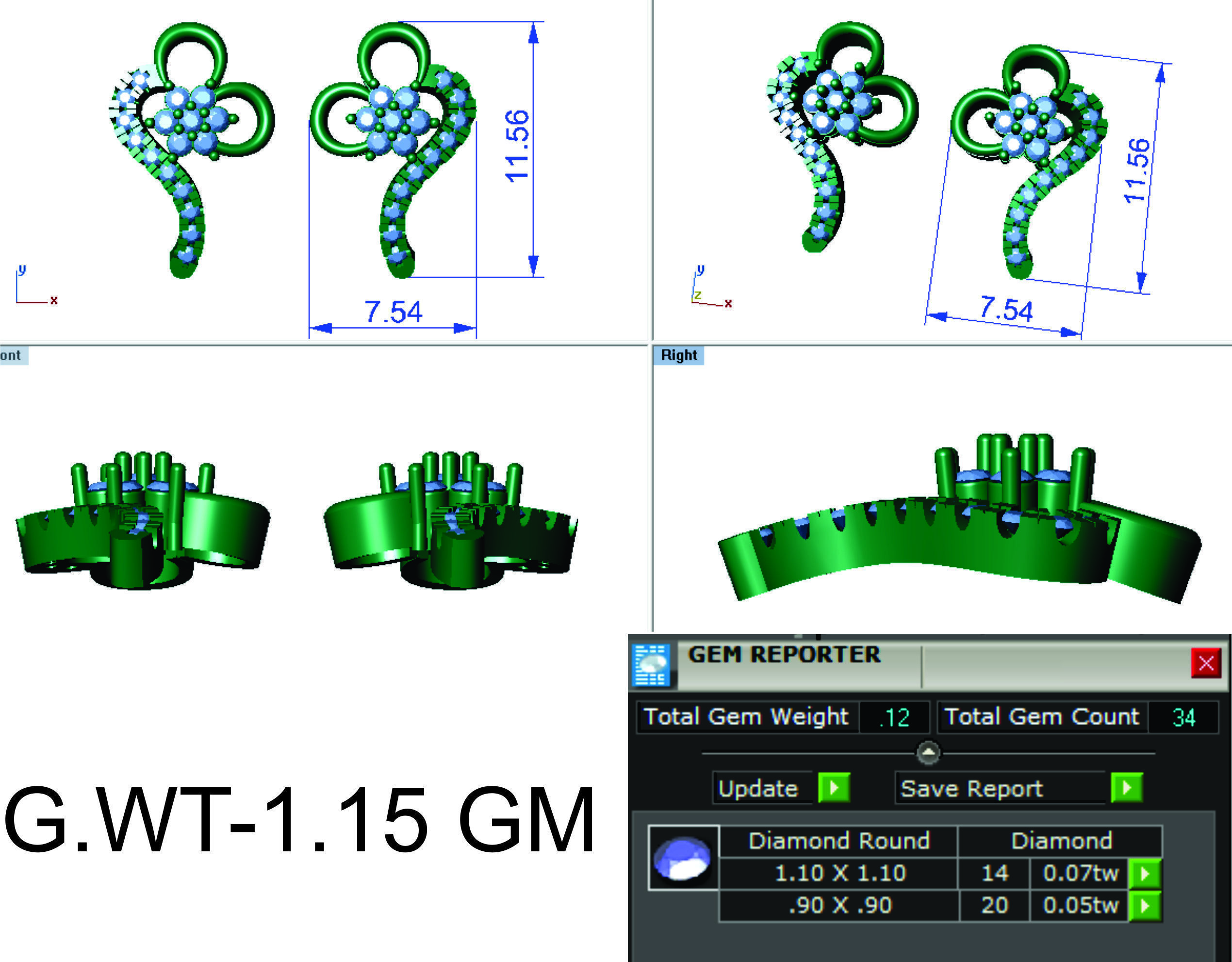Viewport: 1232px width, 962px height.
Task: Close the Gem Reporter panel
Action: pos(1206,663)
